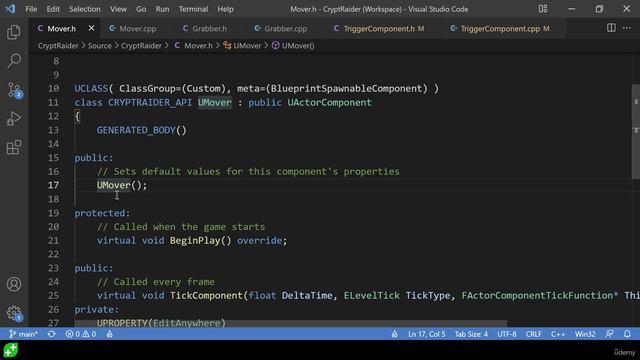Viewport: 640px width, 360px height.
Task: Click the protected: keyword on line 19
Action: 102,213
